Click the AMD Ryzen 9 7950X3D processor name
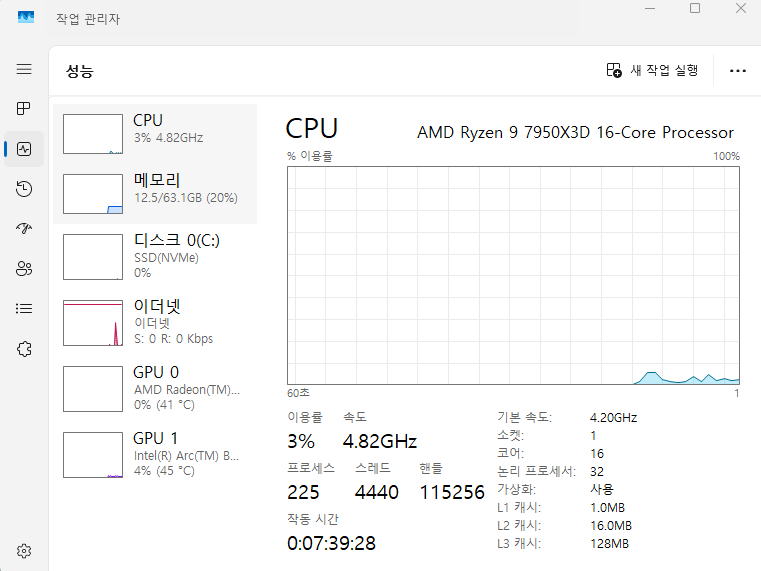 click(575, 132)
